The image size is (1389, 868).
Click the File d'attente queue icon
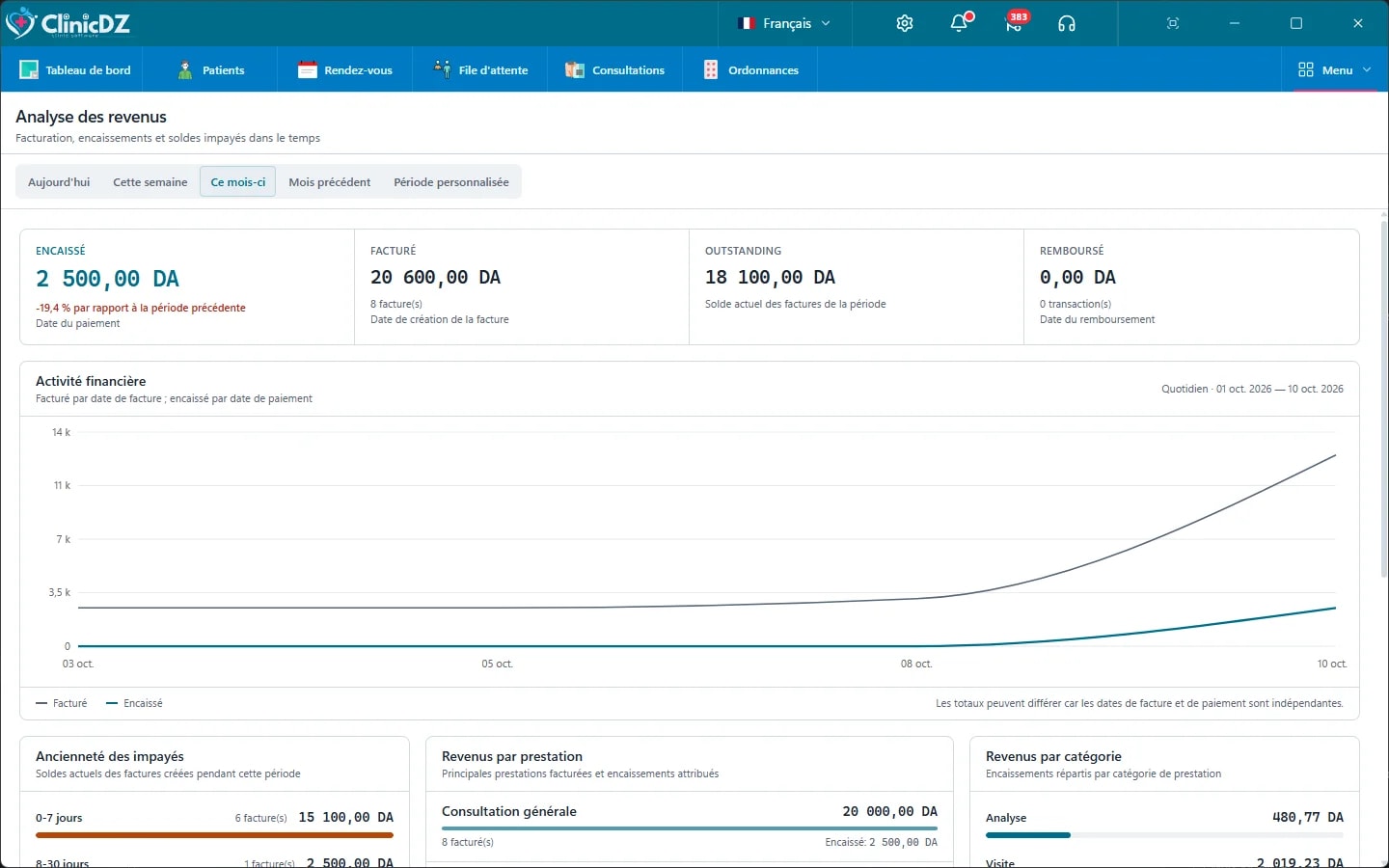click(442, 69)
